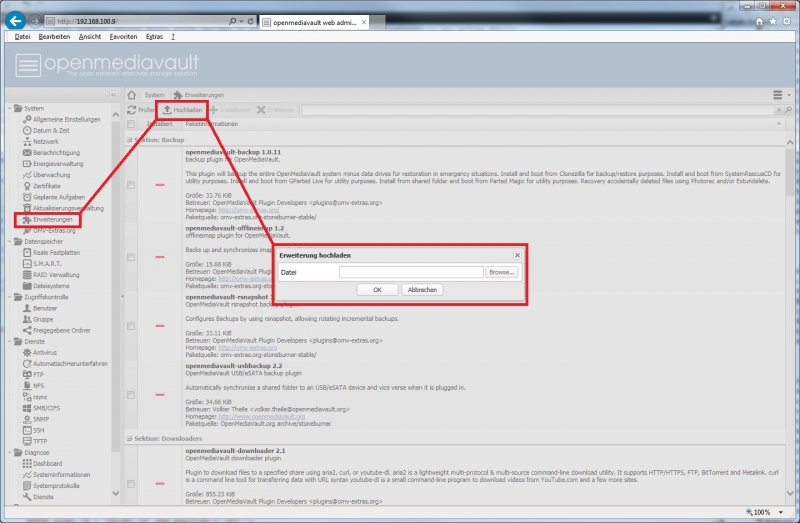Image resolution: width=800 pixels, height=523 pixels.
Task: Click the home icon in breadcrumb bar
Action: pos(132,95)
